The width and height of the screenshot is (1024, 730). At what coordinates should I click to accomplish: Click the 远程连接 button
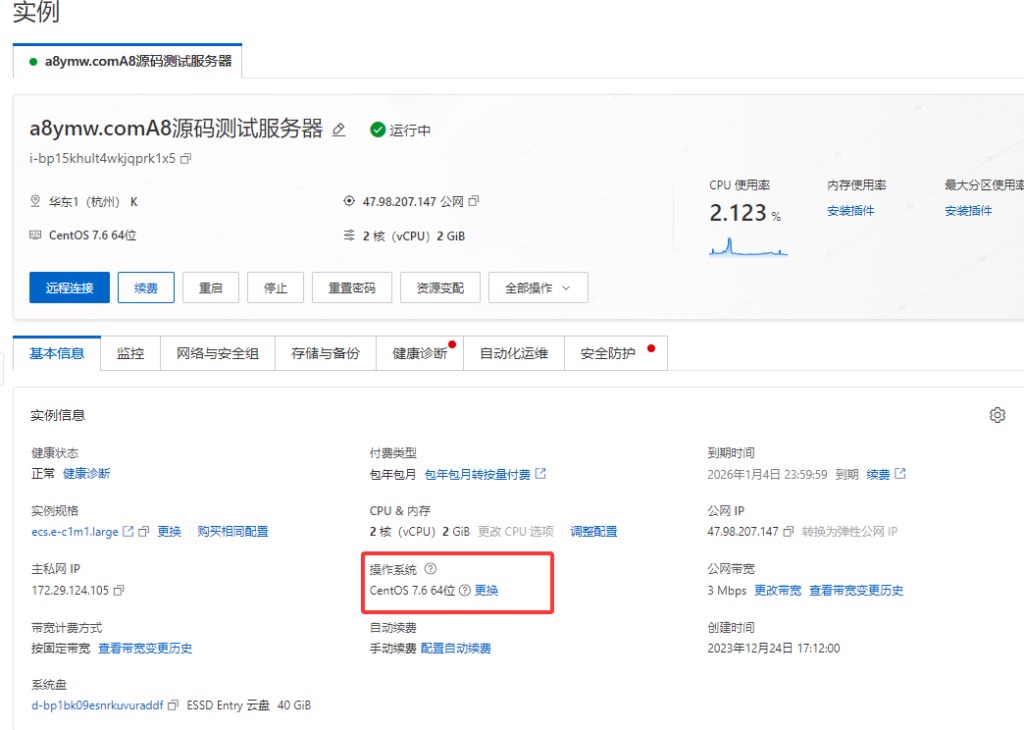coord(68,287)
